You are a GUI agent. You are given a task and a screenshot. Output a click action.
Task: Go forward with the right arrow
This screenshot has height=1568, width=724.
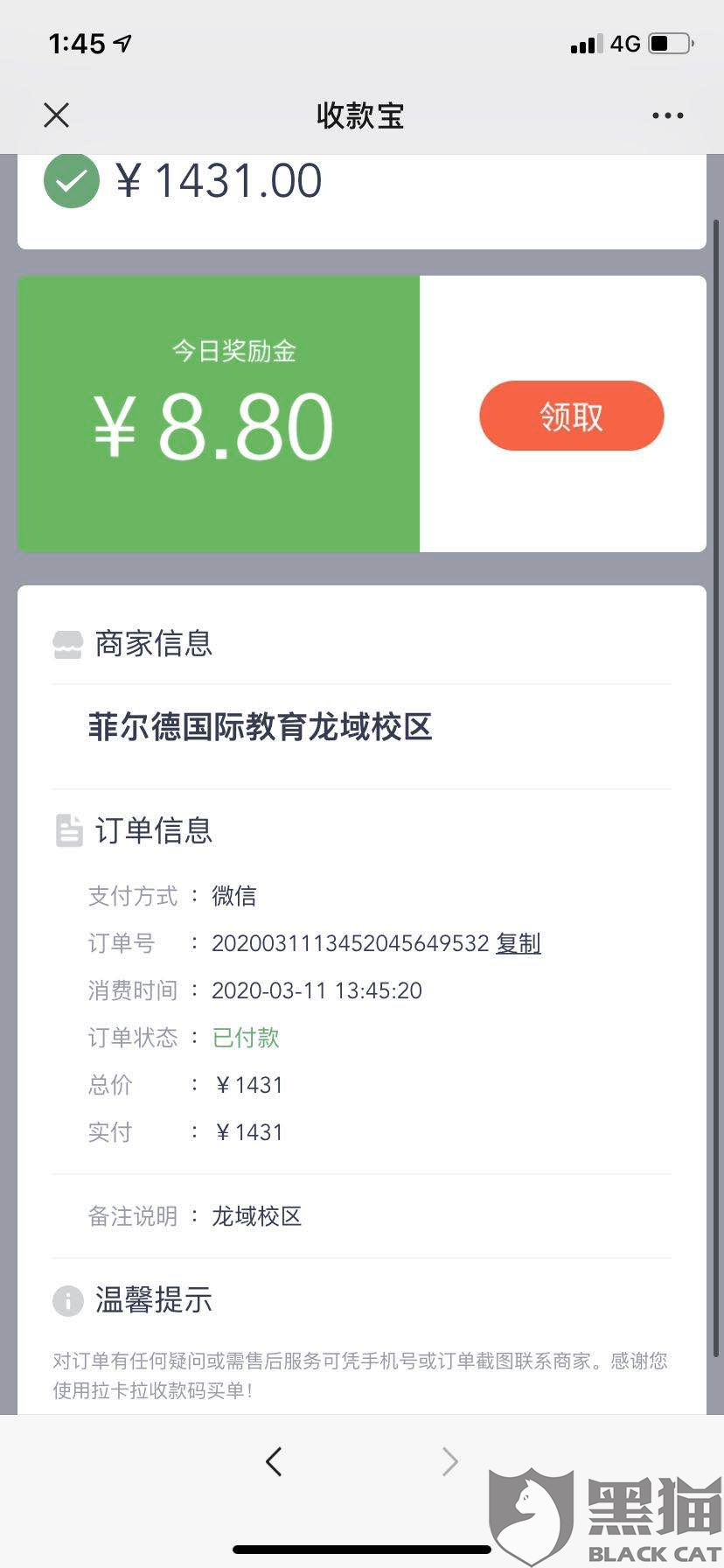click(x=449, y=1461)
